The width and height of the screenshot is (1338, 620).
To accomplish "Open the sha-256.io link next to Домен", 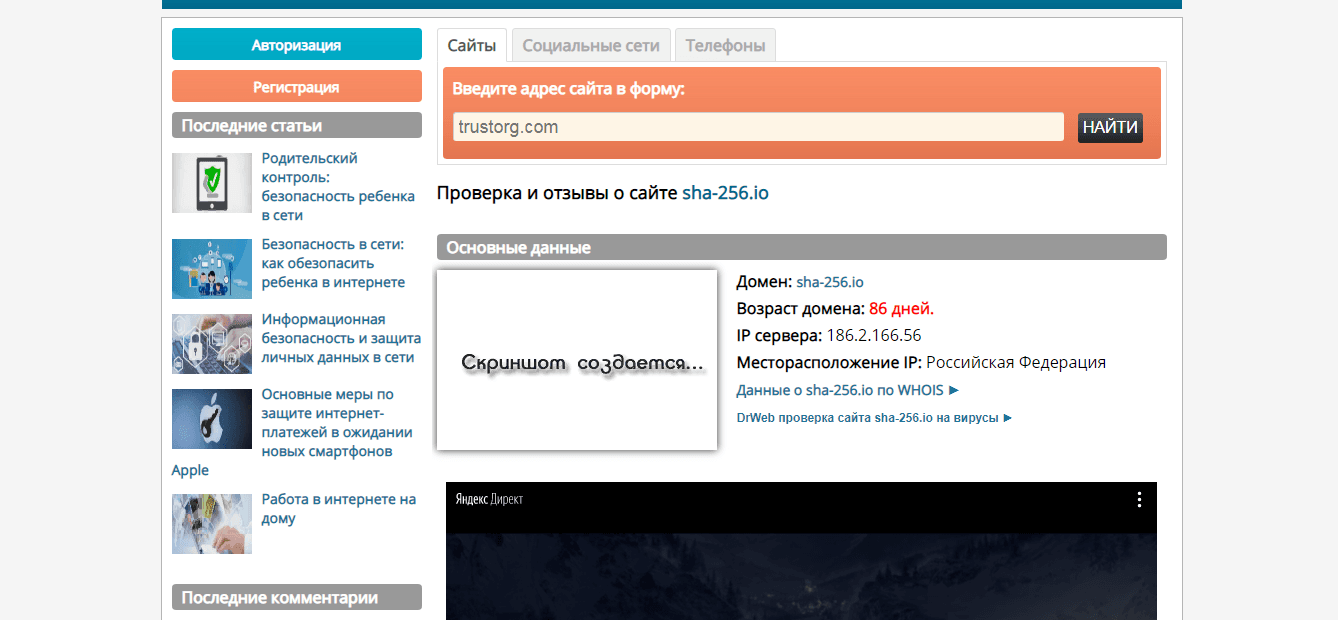I will (x=830, y=283).
